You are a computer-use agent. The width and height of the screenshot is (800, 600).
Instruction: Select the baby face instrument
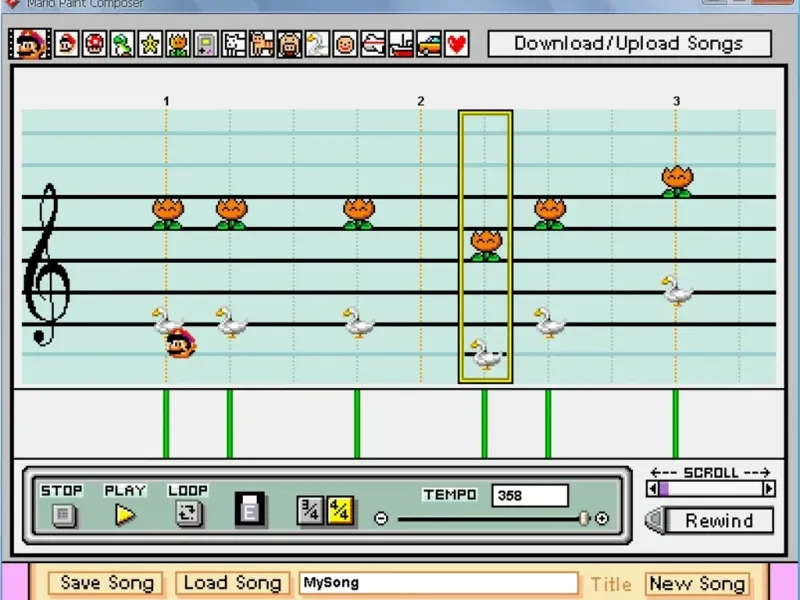(345, 44)
